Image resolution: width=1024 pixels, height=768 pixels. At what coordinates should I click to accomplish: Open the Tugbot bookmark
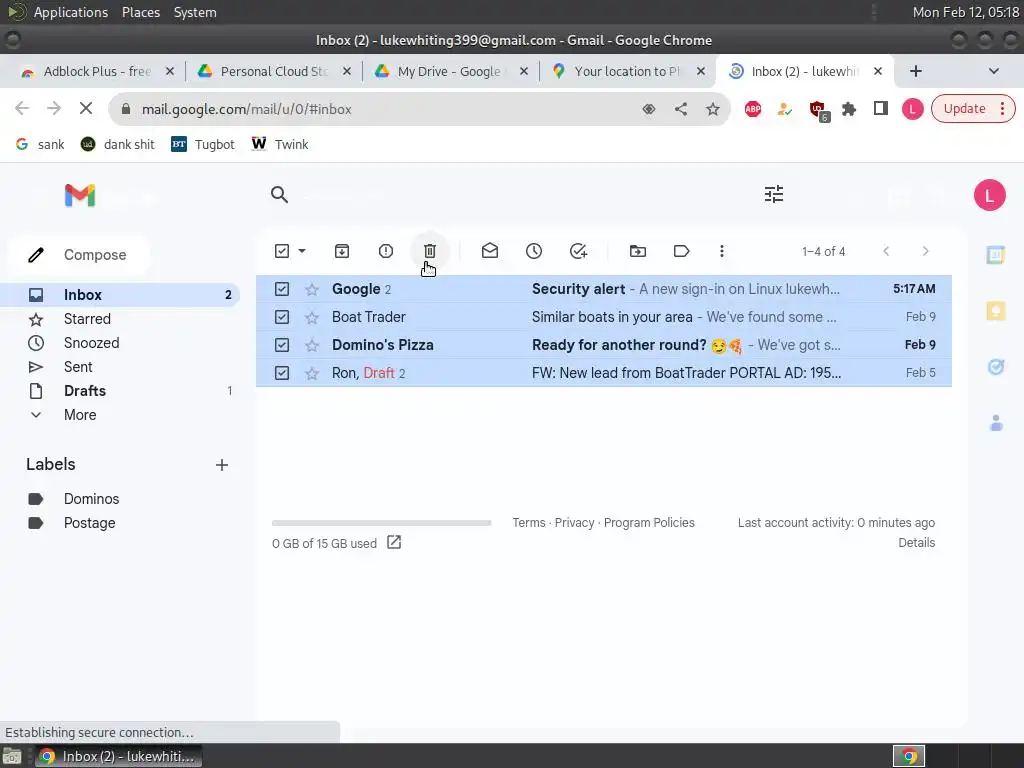pyautogui.click(x=202, y=144)
